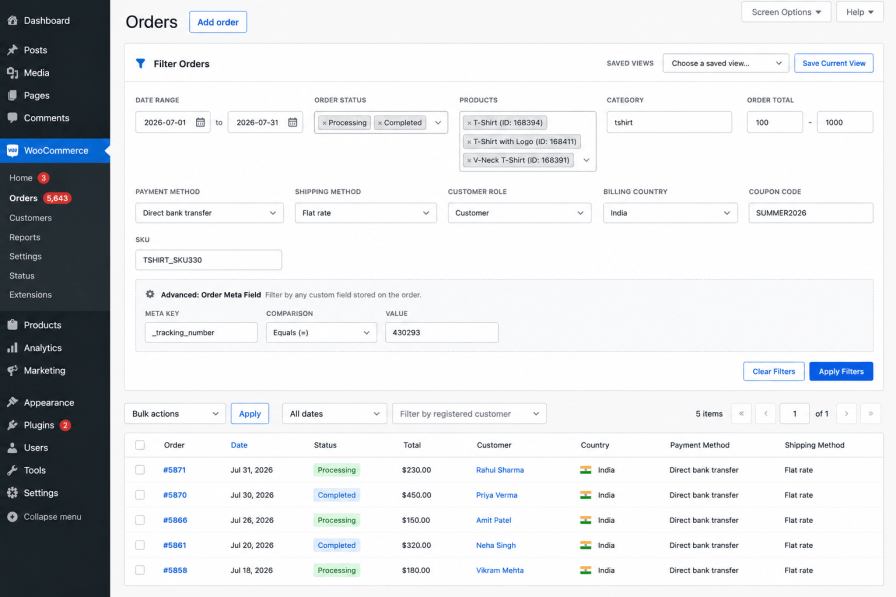Open the Choose a saved view dropdown
The image size is (896, 597).
click(x=726, y=63)
